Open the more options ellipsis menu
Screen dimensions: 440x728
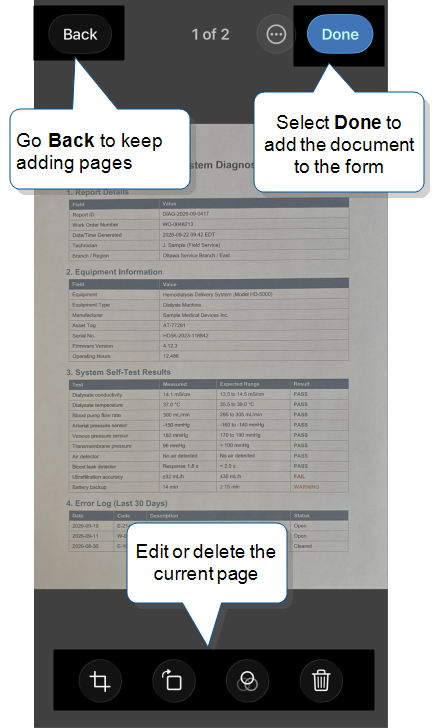[276, 34]
